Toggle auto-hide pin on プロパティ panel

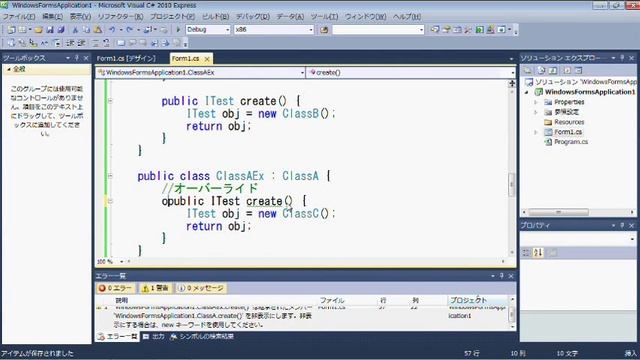point(622,225)
